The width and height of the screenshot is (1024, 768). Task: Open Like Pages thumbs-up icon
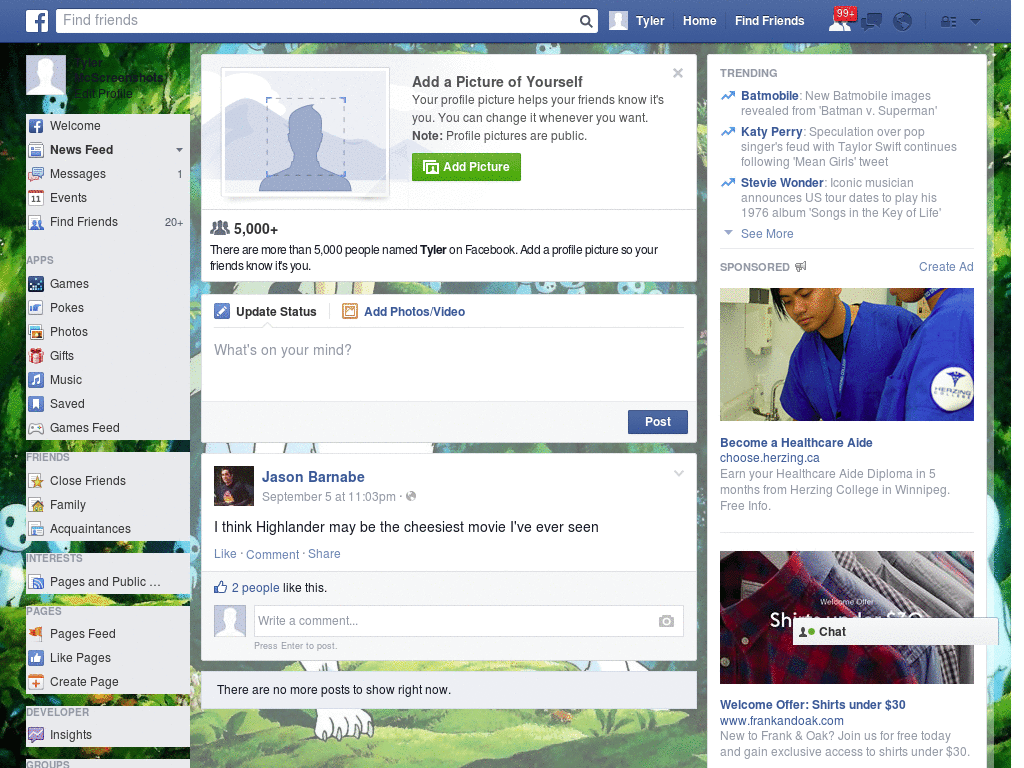[36, 658]
